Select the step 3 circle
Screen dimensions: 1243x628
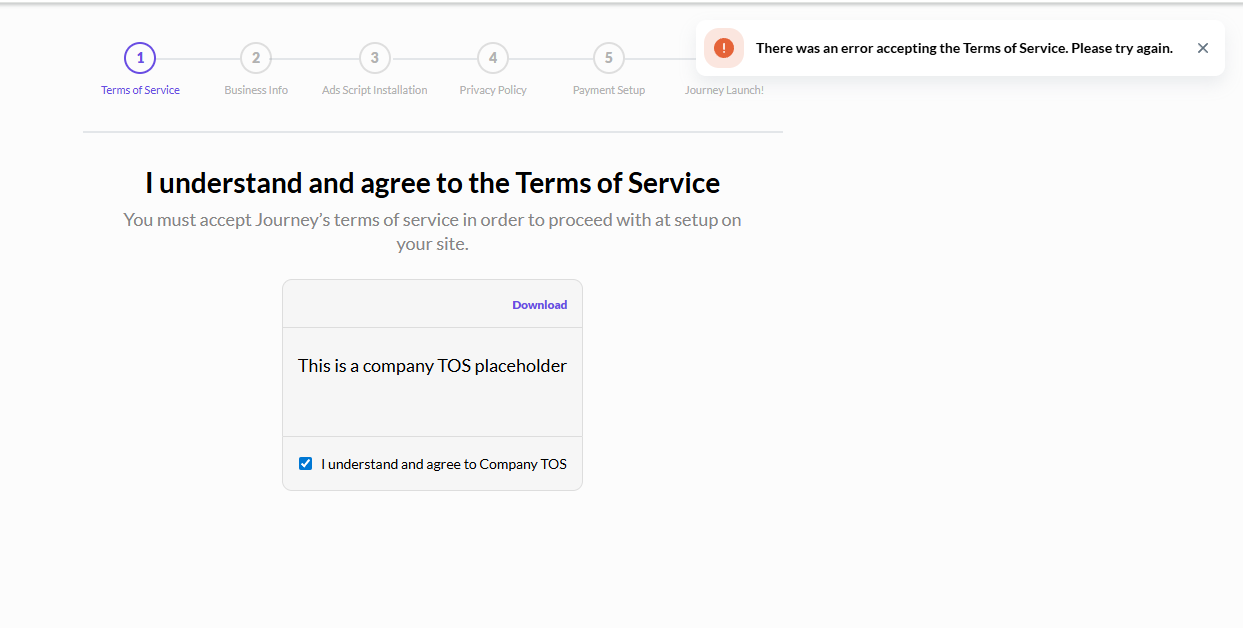coord(375,58)
